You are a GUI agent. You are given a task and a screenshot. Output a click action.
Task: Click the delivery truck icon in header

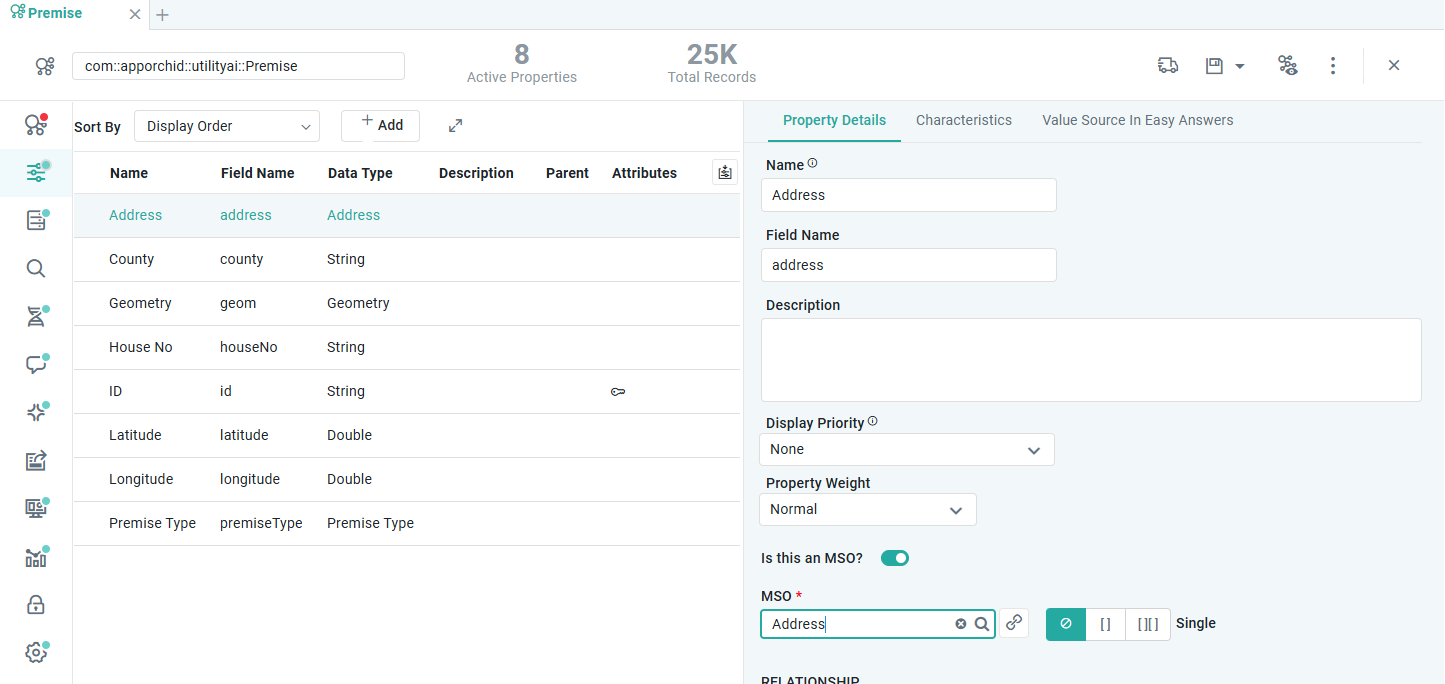point(1167,66)
